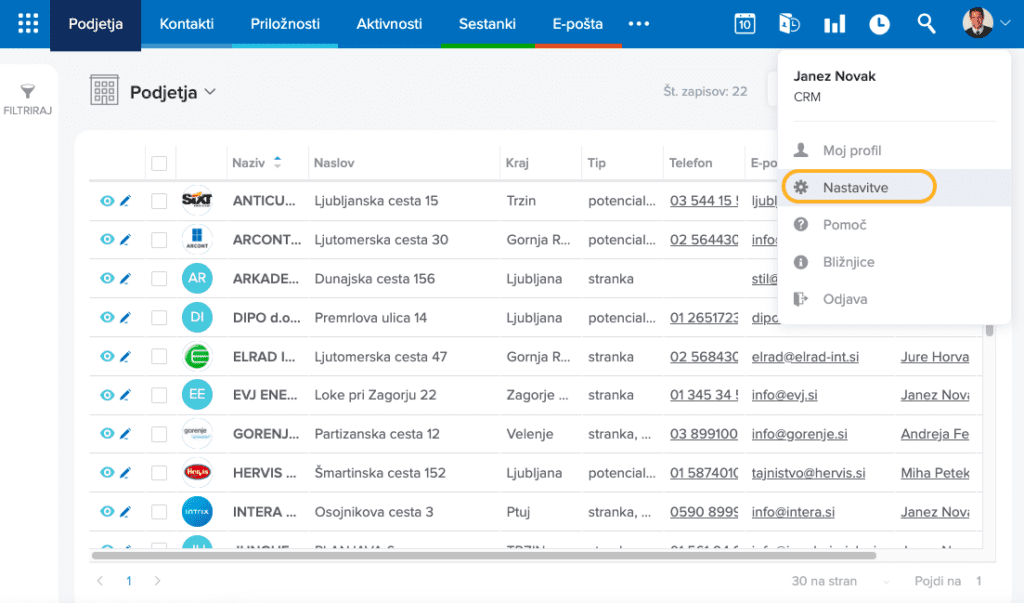Screen dimensions: 1024x603
Task: Click the Exchange sync icon in top bar
Action: coord(789,24)
